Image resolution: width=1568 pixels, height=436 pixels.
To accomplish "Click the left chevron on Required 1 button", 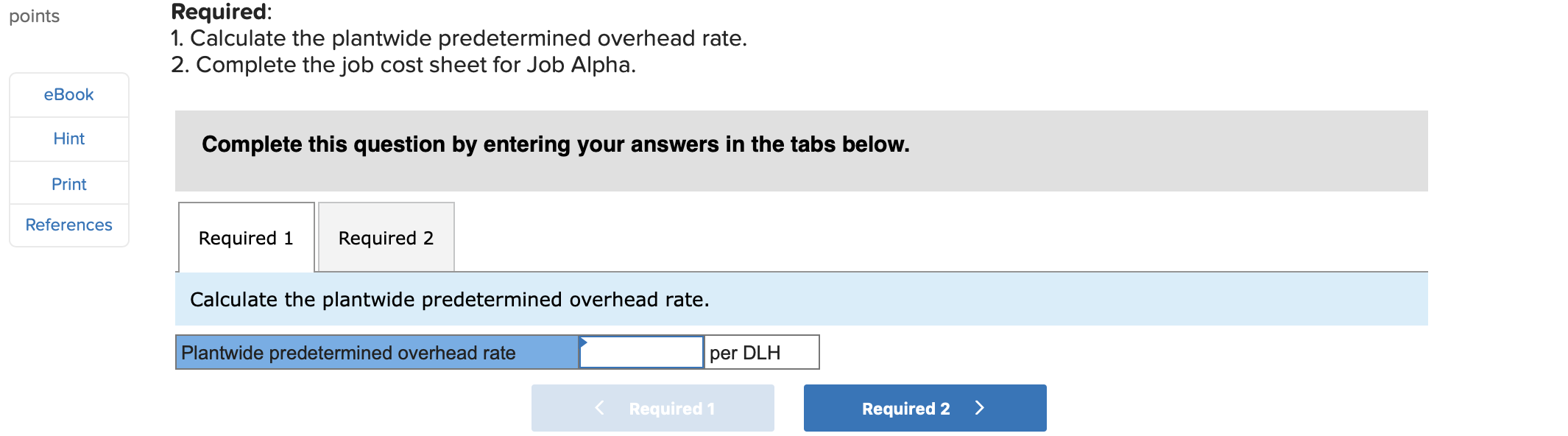I will [598, 407].
